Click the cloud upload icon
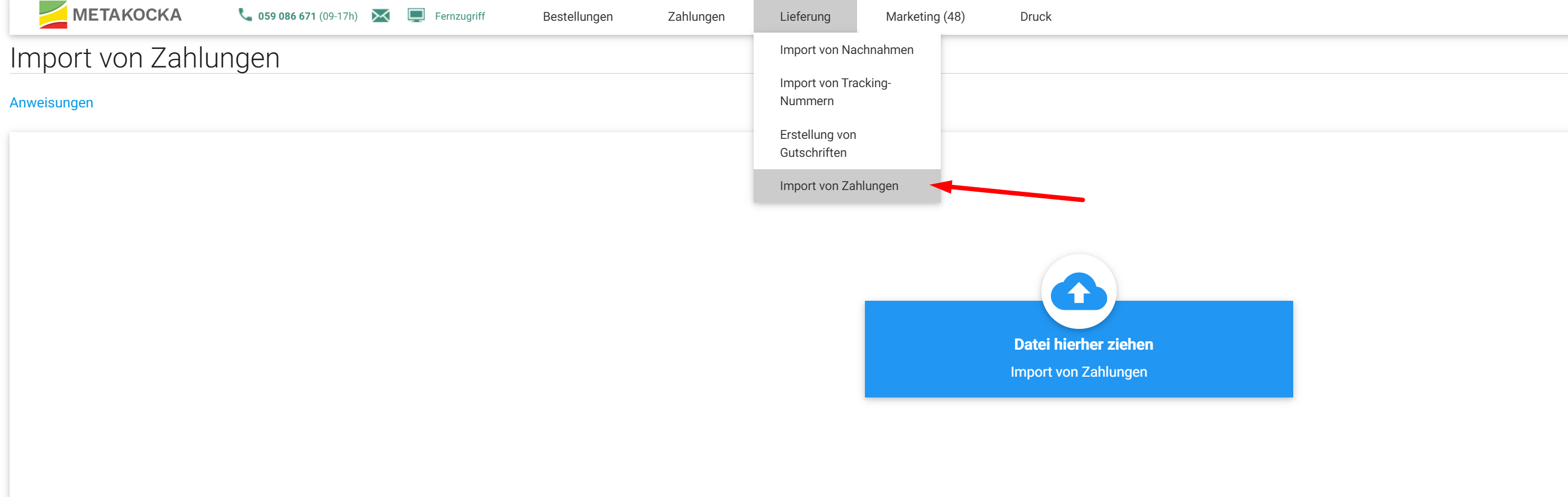The height and width of the screenshot is (497, 1568). (x=1078, y=291)
